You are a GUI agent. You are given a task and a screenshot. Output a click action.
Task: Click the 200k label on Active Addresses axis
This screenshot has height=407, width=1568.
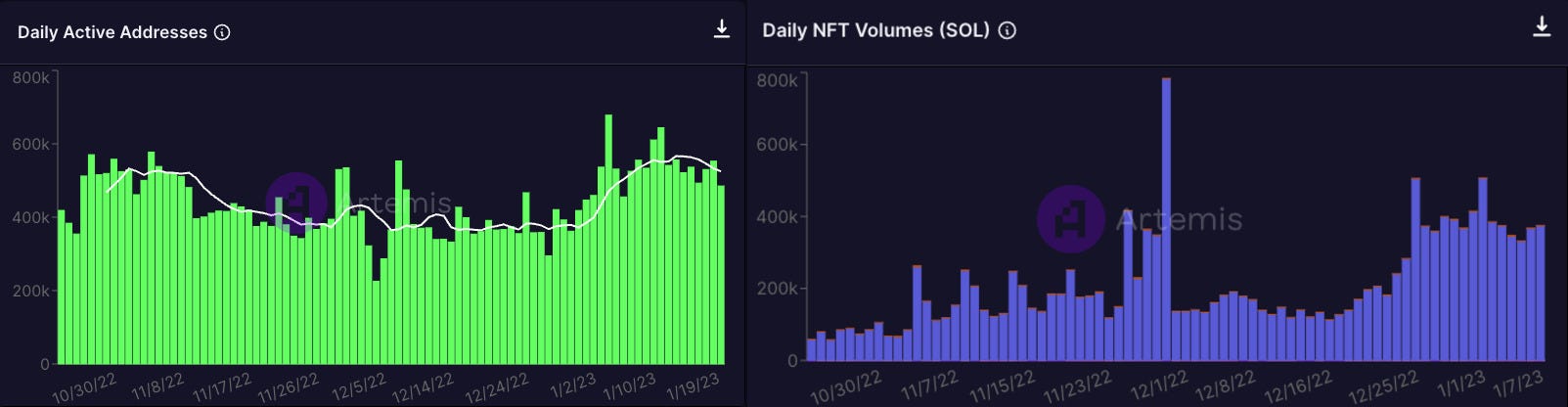point(30,292)
